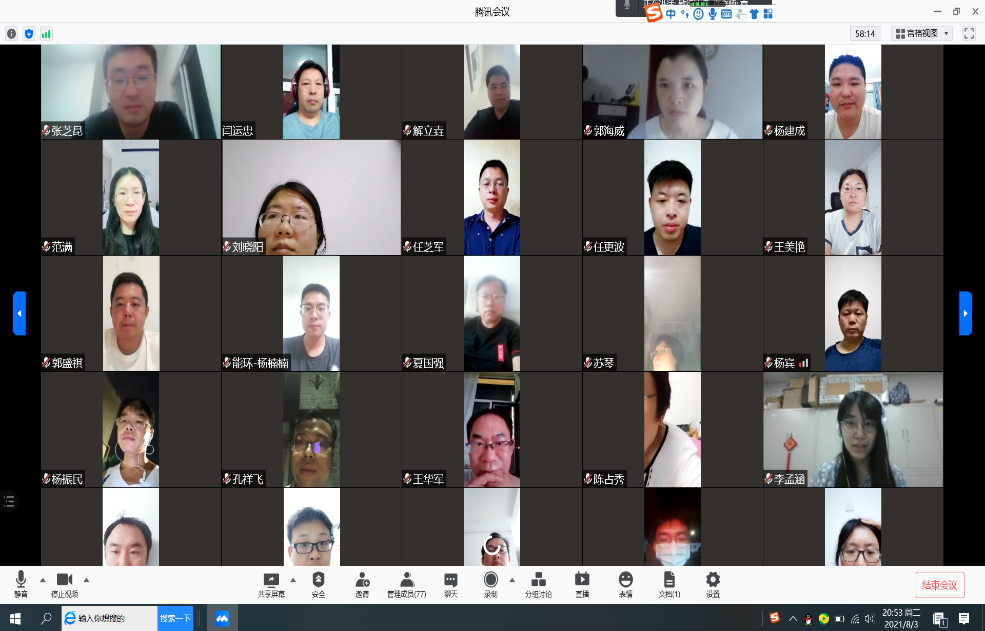Click the invite (邀请) icon
985x631 pixels.
(361, 582)
